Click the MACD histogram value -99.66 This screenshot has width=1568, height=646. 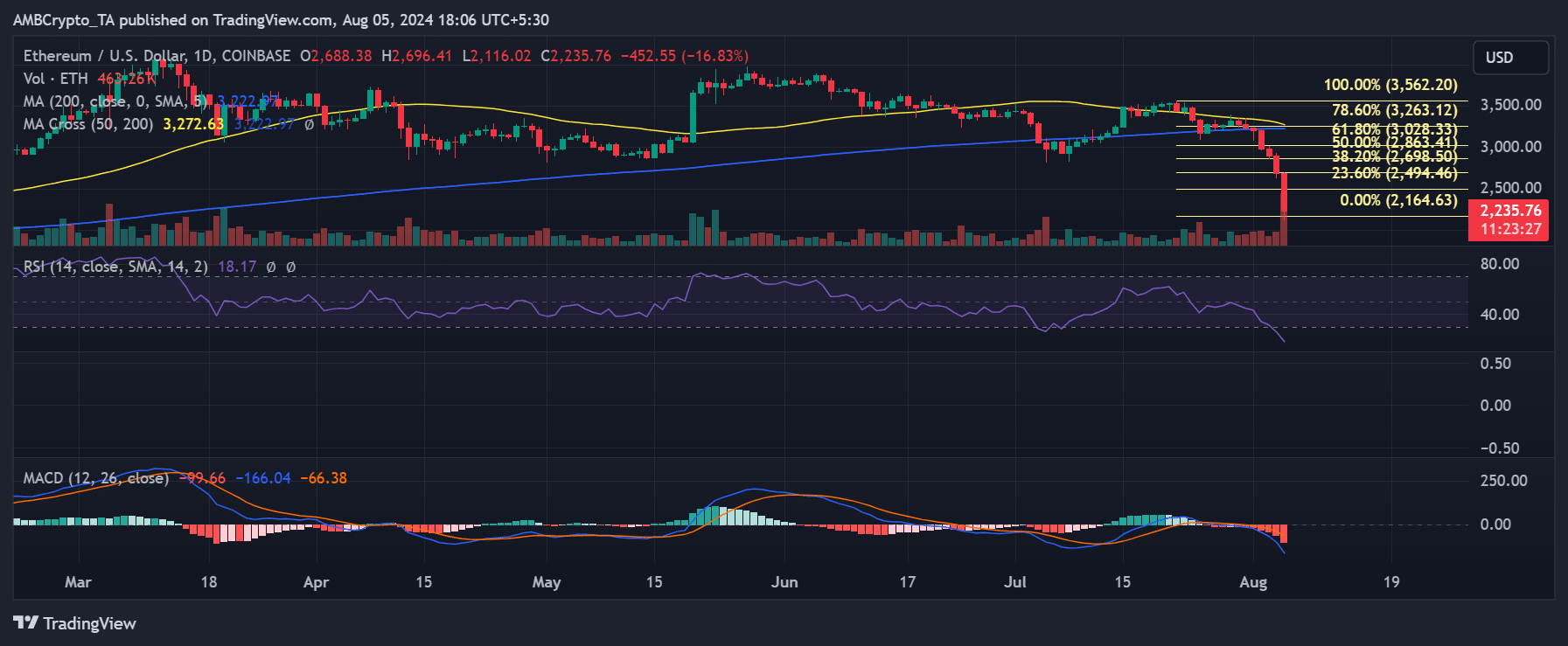coord(202,478)
